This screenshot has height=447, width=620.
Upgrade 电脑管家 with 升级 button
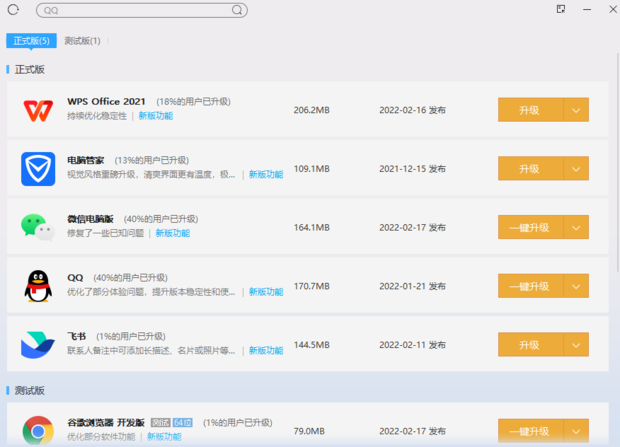pyautogui.click(x=530, y=168)
